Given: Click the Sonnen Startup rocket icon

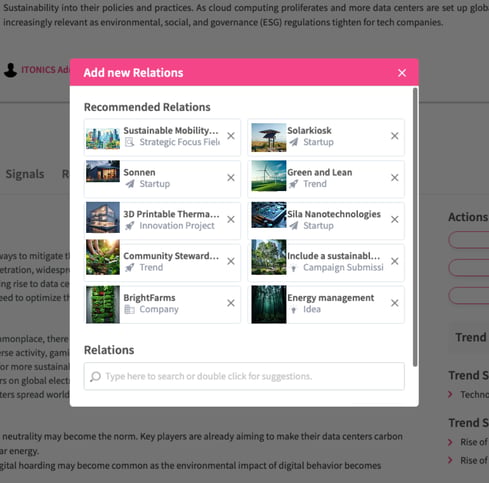Looking at the screenshot, I should click(130, 184).
